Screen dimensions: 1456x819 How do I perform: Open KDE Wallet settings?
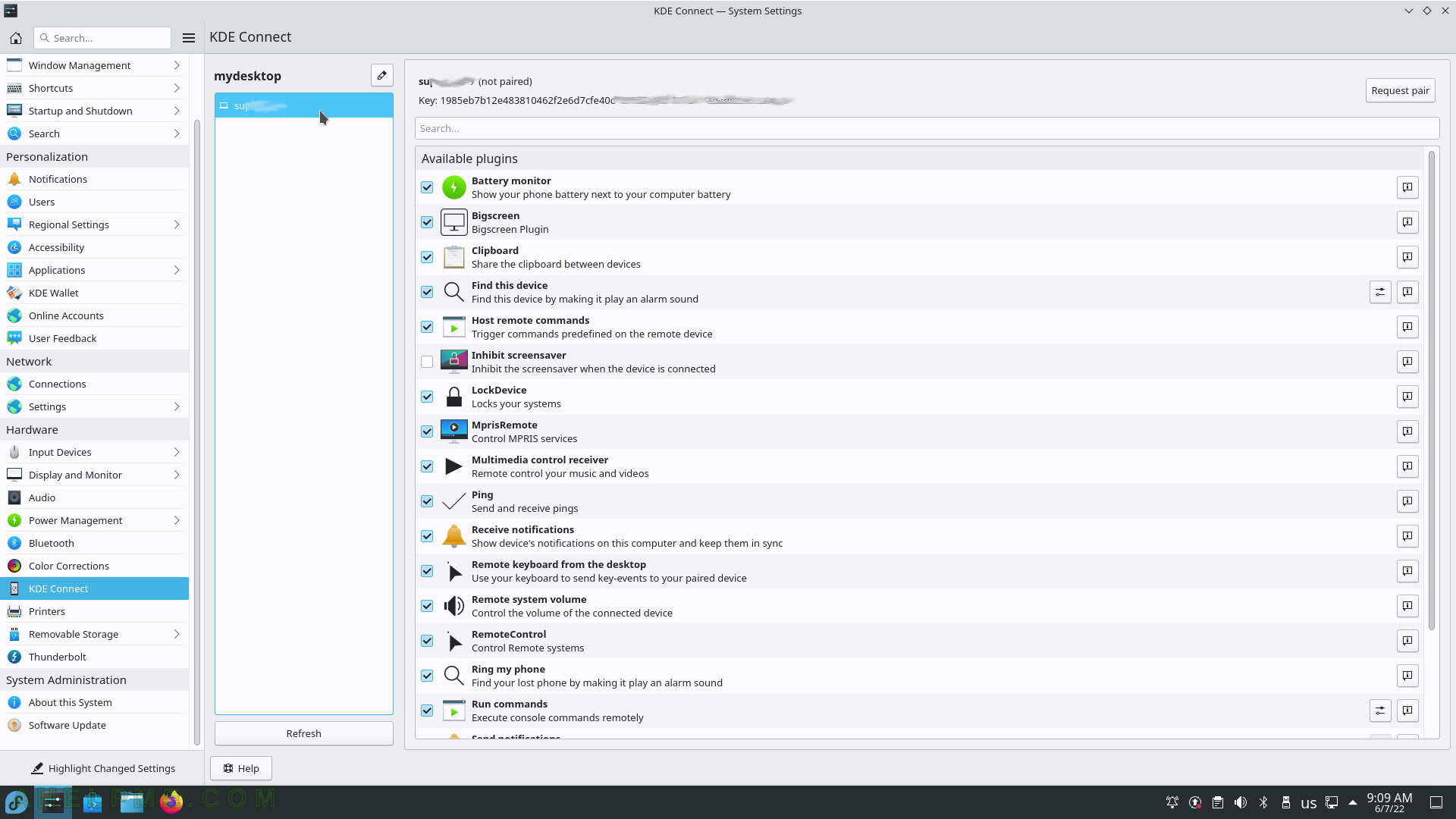[x=94, y=293]
